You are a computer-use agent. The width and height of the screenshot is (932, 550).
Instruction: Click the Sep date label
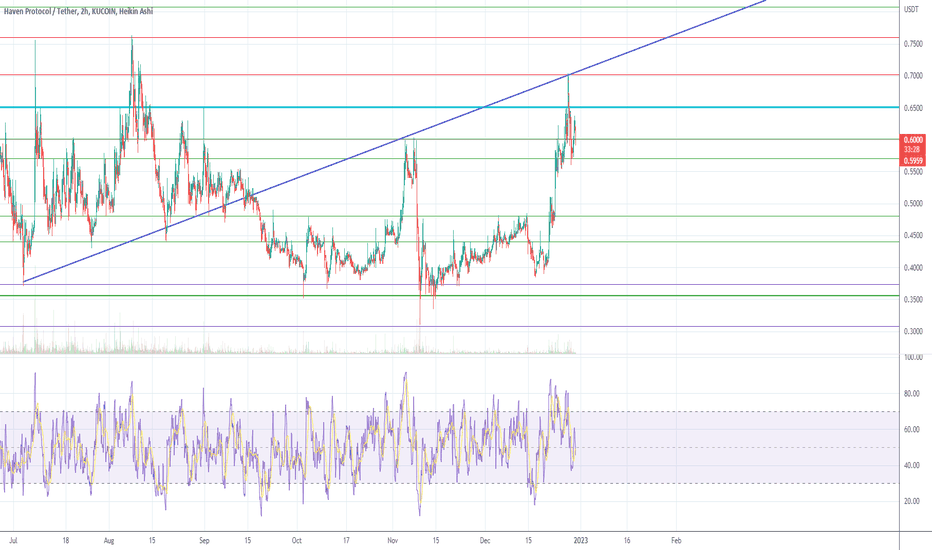coord(204,540)
